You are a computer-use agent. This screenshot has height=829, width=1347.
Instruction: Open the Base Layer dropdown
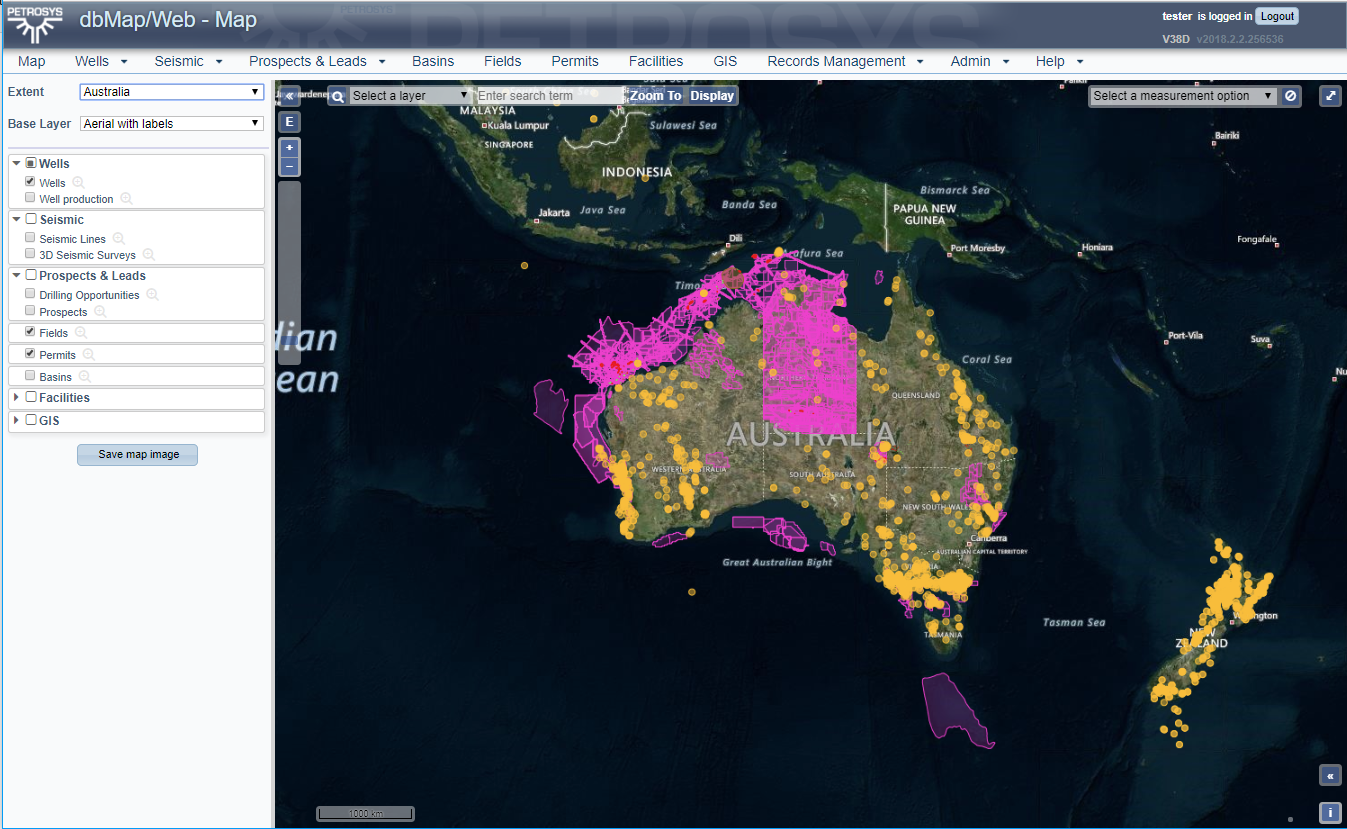point(171,124)
